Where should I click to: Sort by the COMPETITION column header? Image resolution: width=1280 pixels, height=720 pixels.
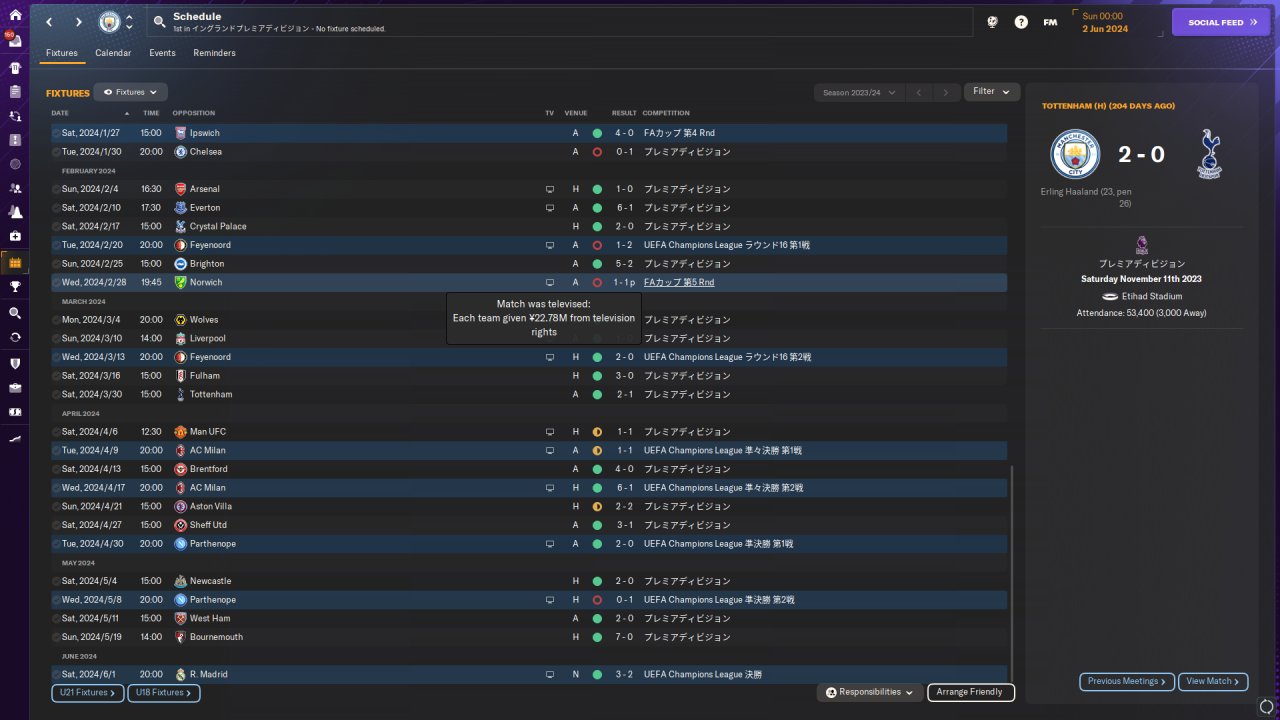tap(665, 113)
